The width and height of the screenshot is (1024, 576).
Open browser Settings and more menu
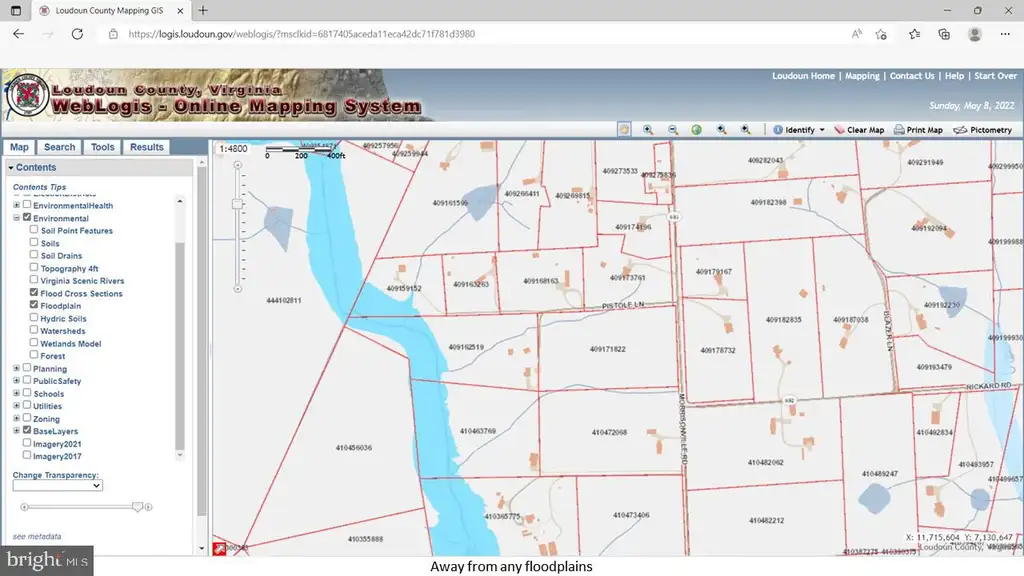click(1005, 34)
